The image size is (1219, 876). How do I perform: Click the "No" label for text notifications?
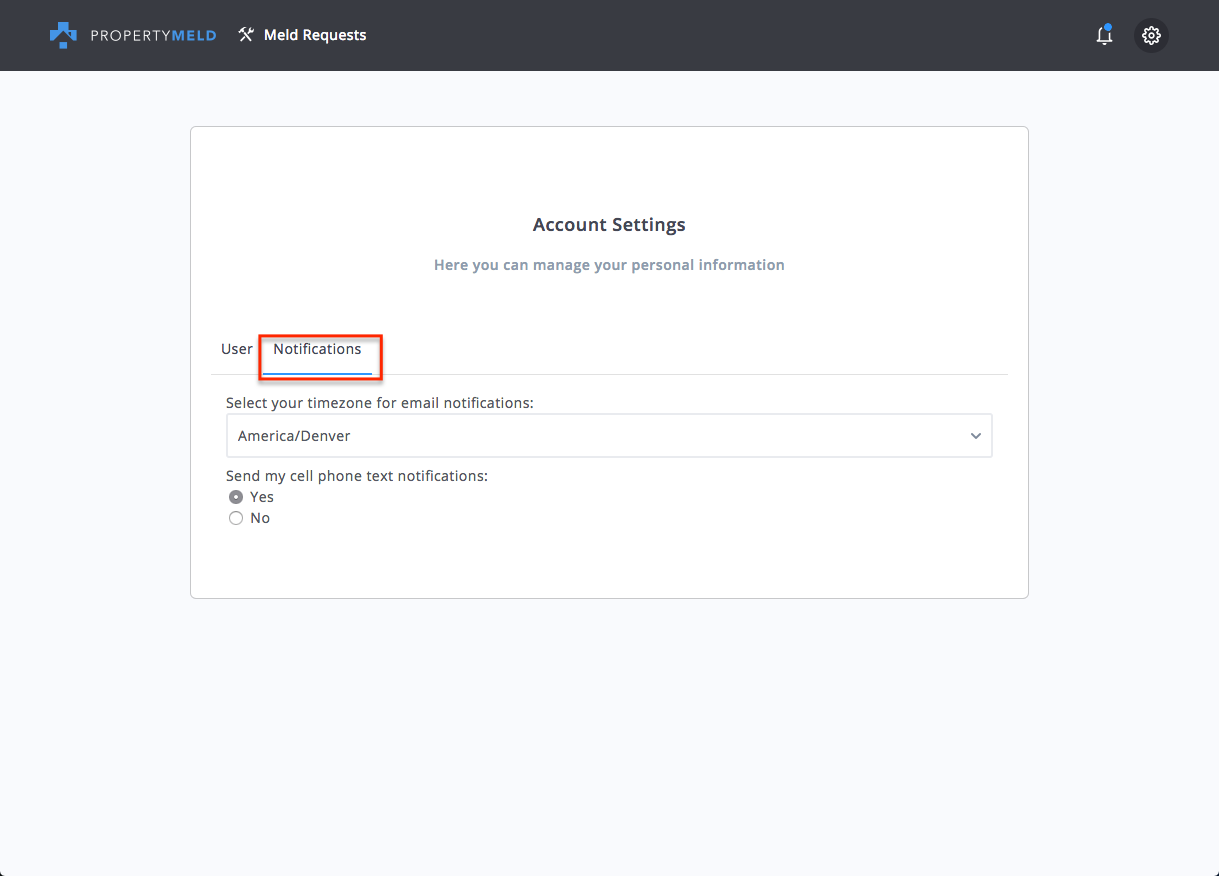260,518
